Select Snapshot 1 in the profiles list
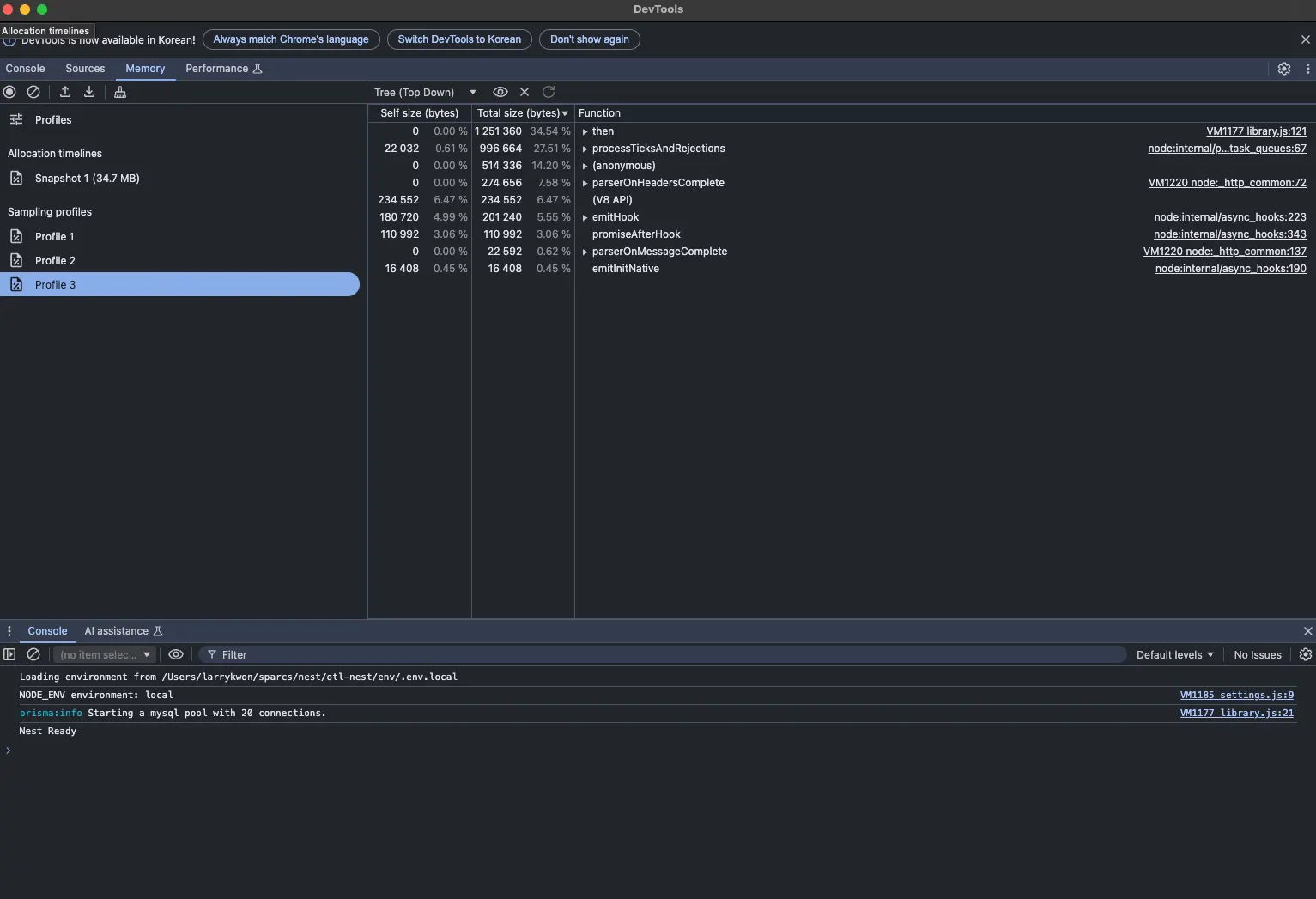The image size is (1316, 899). click(x=87, y=179)
